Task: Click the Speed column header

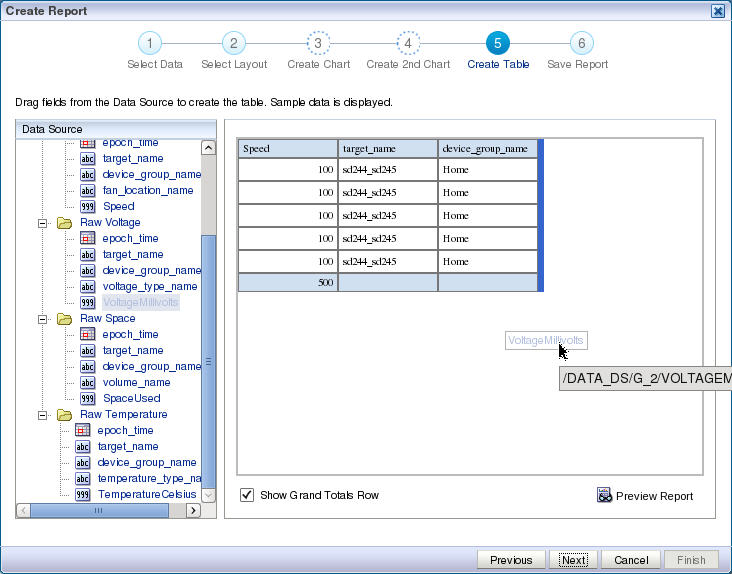Action: pyautogui.click(x=288, y=149)
